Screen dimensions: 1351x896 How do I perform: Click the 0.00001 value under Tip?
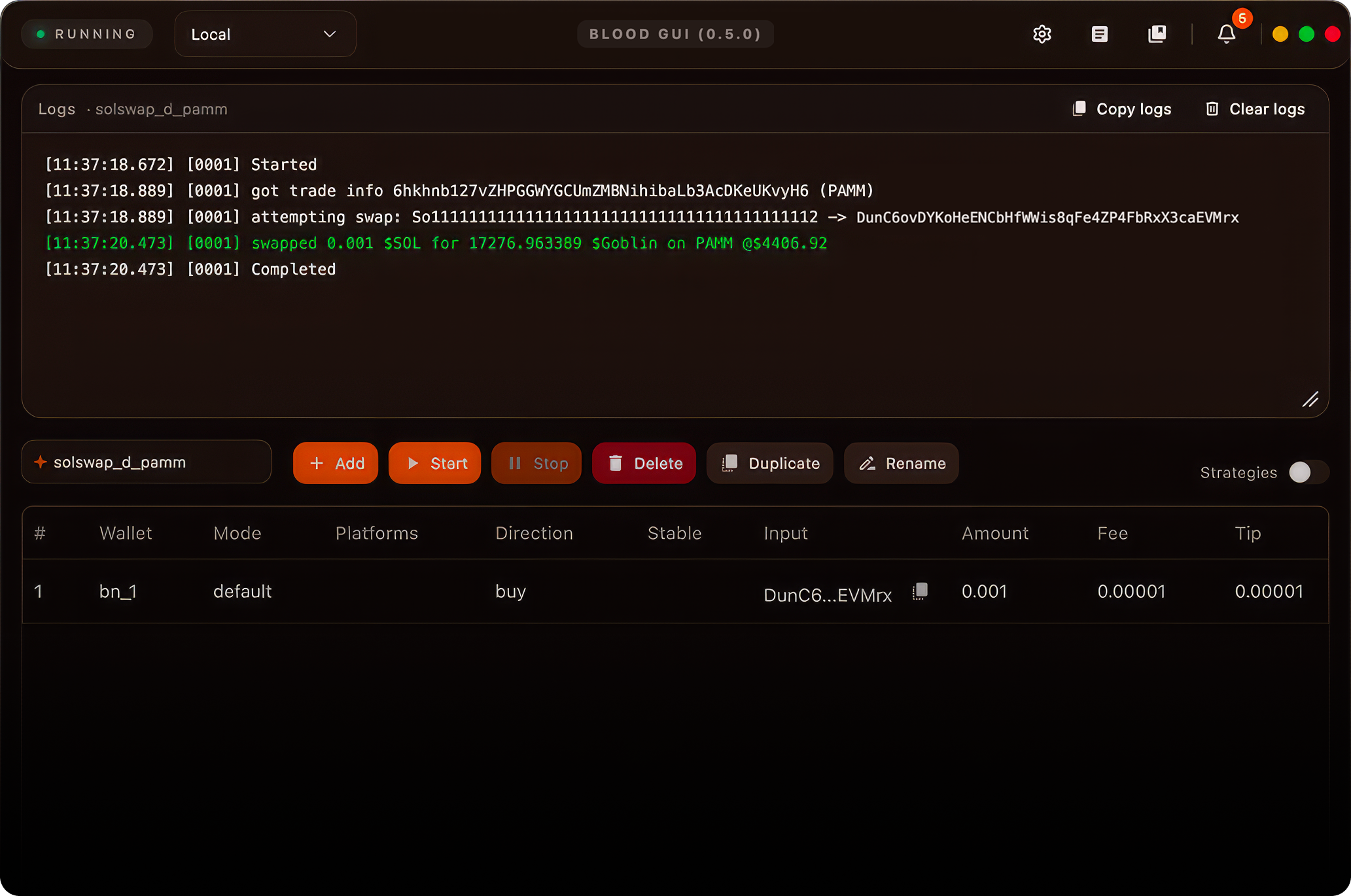[x=1269, y=591]
